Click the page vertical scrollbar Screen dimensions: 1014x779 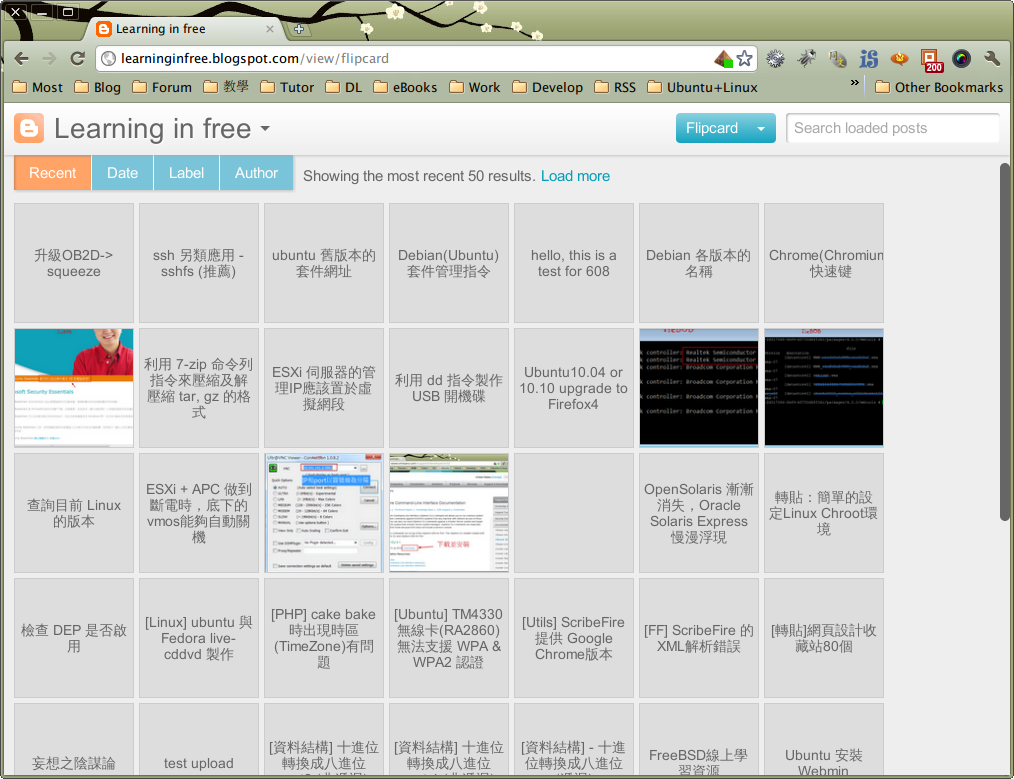click(x=1005, y=341)
